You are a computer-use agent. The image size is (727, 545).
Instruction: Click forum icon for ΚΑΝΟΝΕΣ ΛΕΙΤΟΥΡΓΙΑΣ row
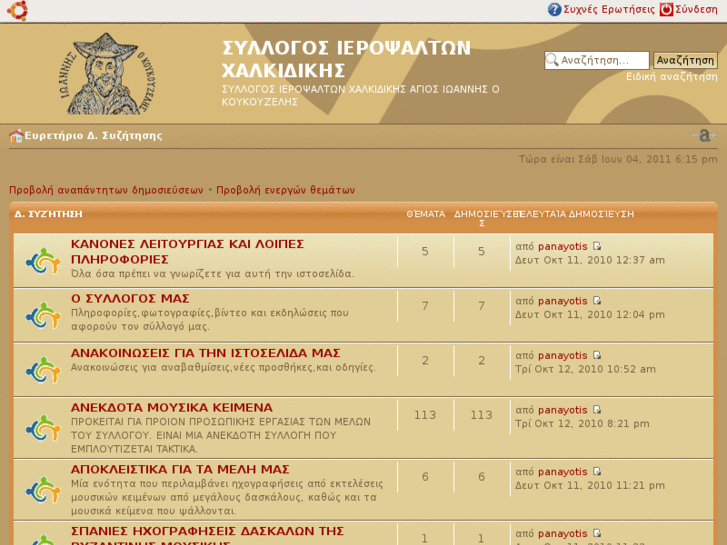43,261
